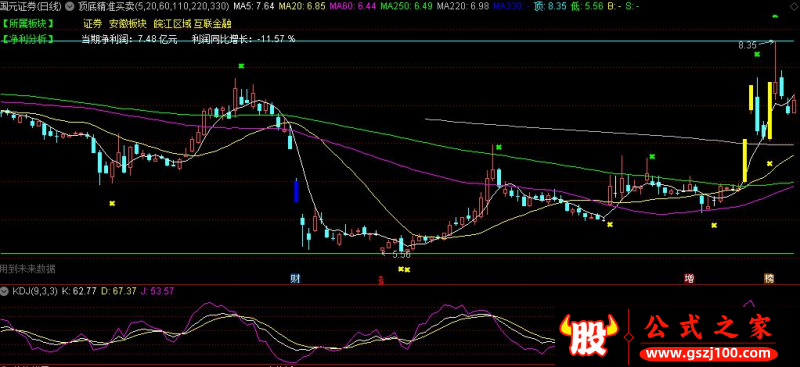Viewport: 800px width, 367px height.
Task: Select the 证券 sector link
Action: 93,23
